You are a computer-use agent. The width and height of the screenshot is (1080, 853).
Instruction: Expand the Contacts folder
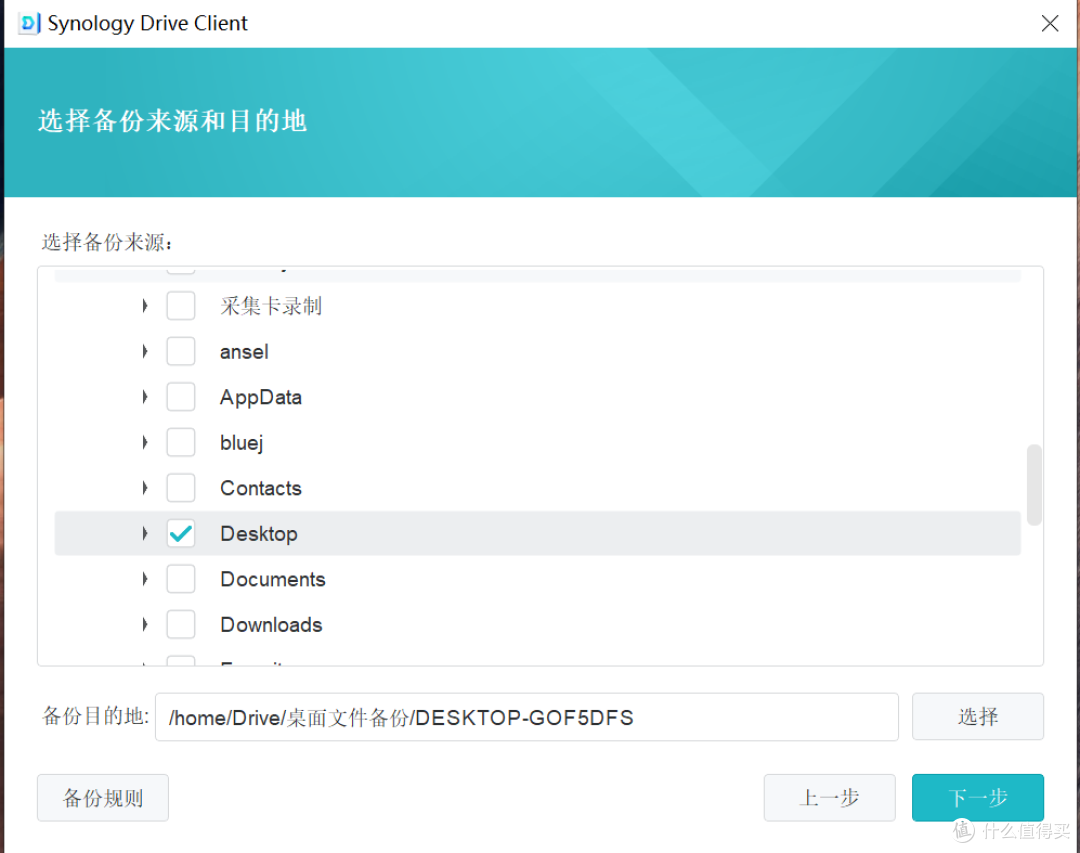pos(145,488)
